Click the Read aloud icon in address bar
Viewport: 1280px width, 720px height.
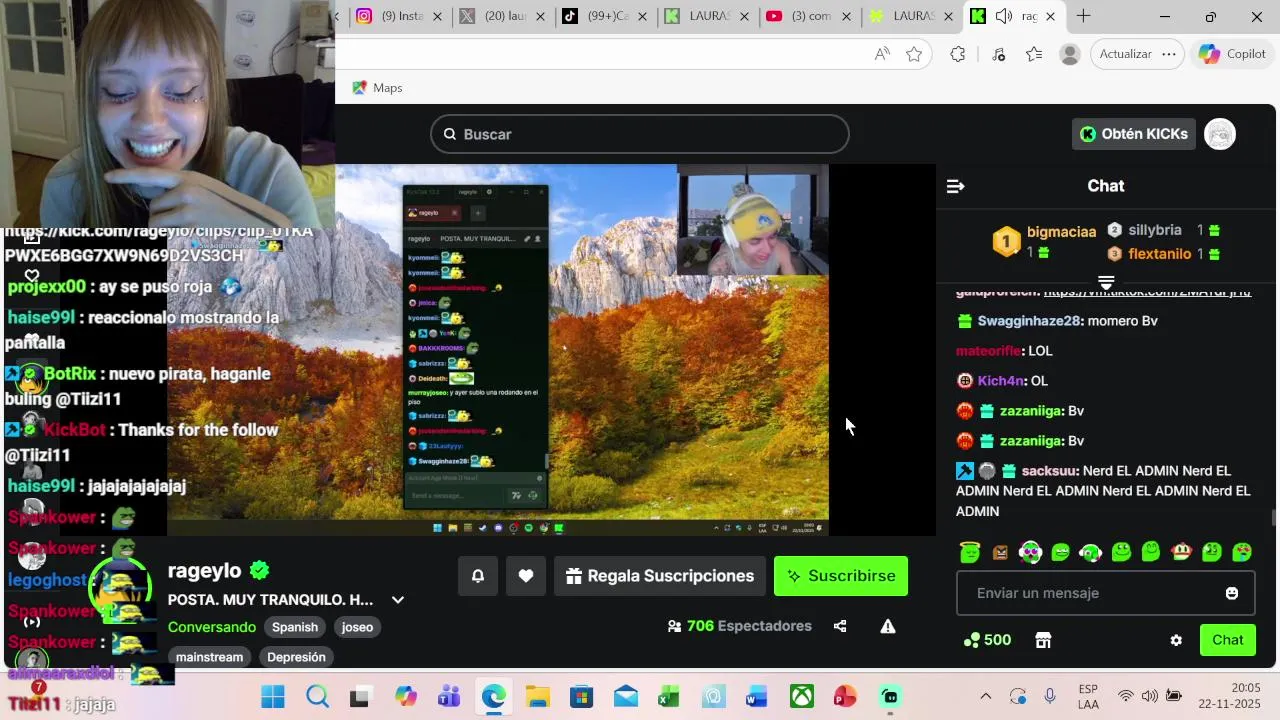[x=882, y=54]
